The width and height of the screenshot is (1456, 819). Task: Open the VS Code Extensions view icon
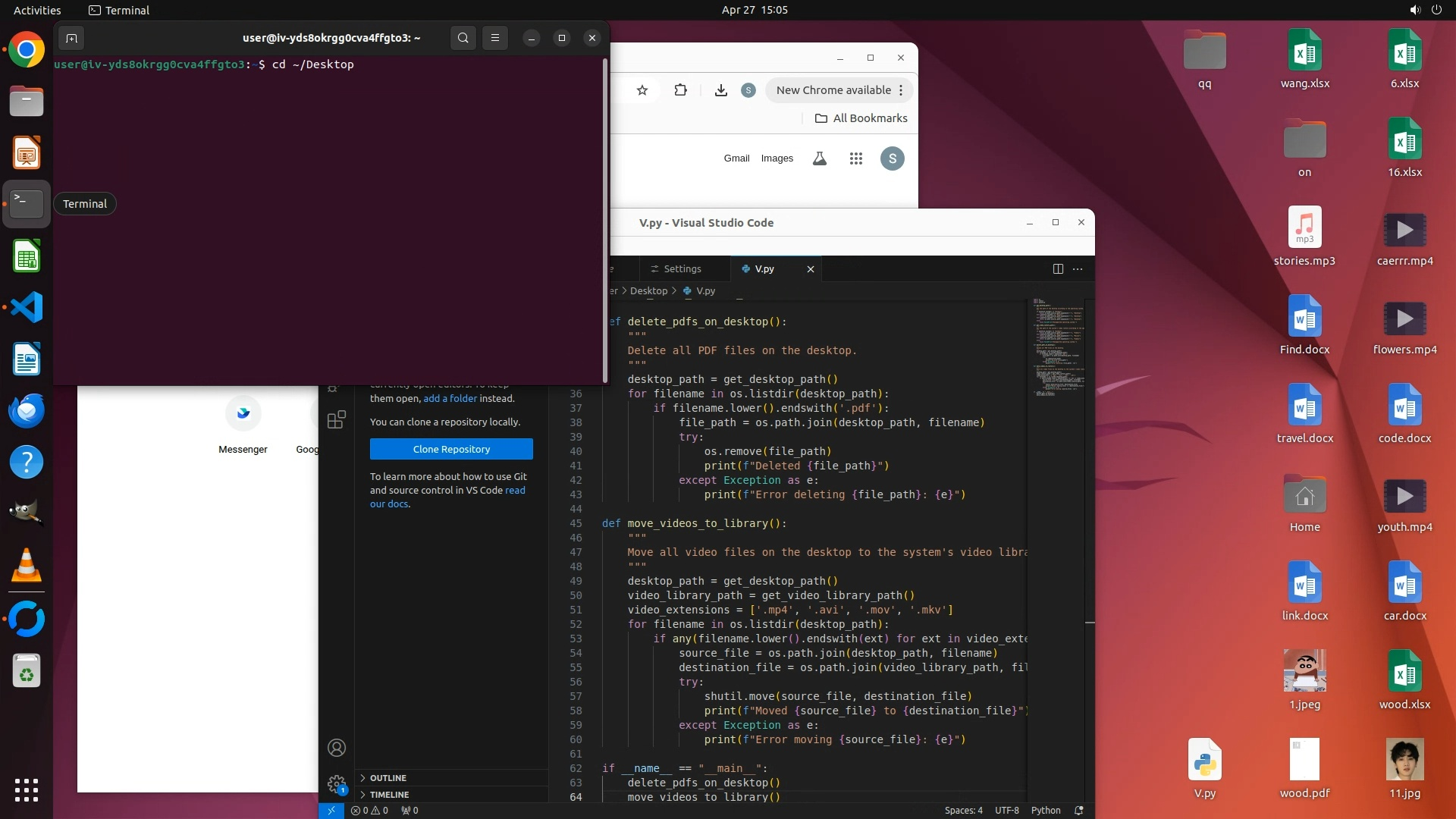(x=337, y=419)
